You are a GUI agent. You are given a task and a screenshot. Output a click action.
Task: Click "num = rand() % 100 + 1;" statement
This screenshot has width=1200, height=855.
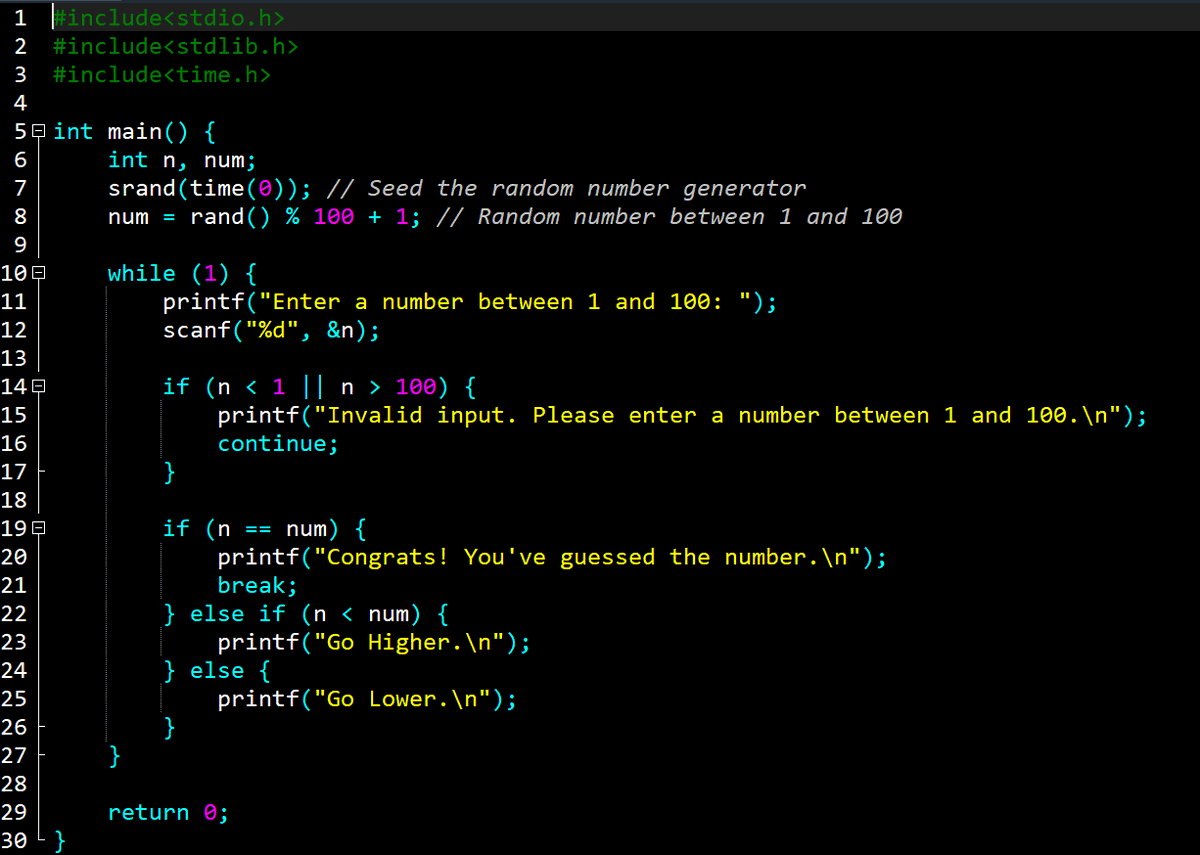click(264, 216)
